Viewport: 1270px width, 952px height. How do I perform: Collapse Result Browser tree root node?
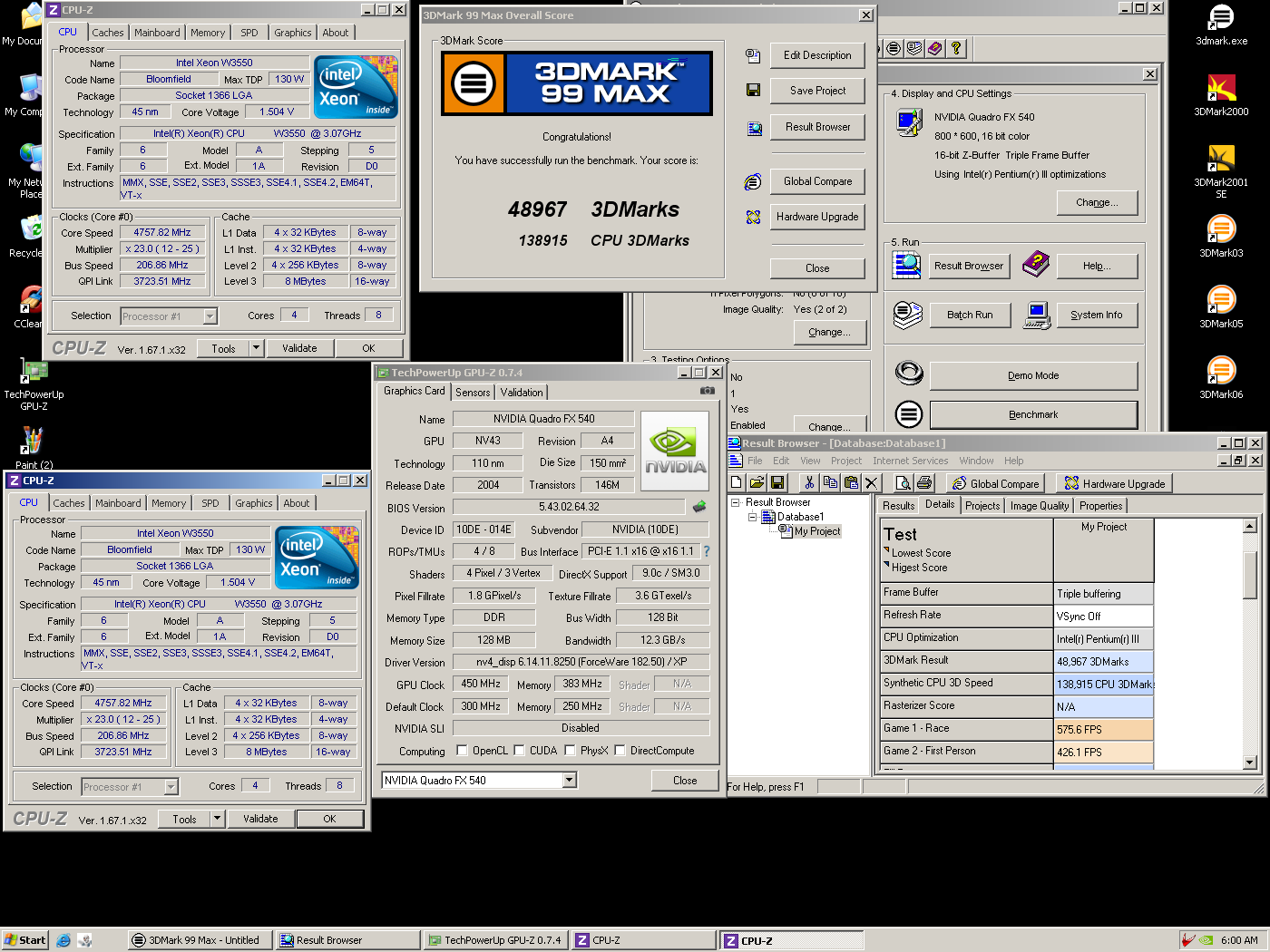coord(736,502)
